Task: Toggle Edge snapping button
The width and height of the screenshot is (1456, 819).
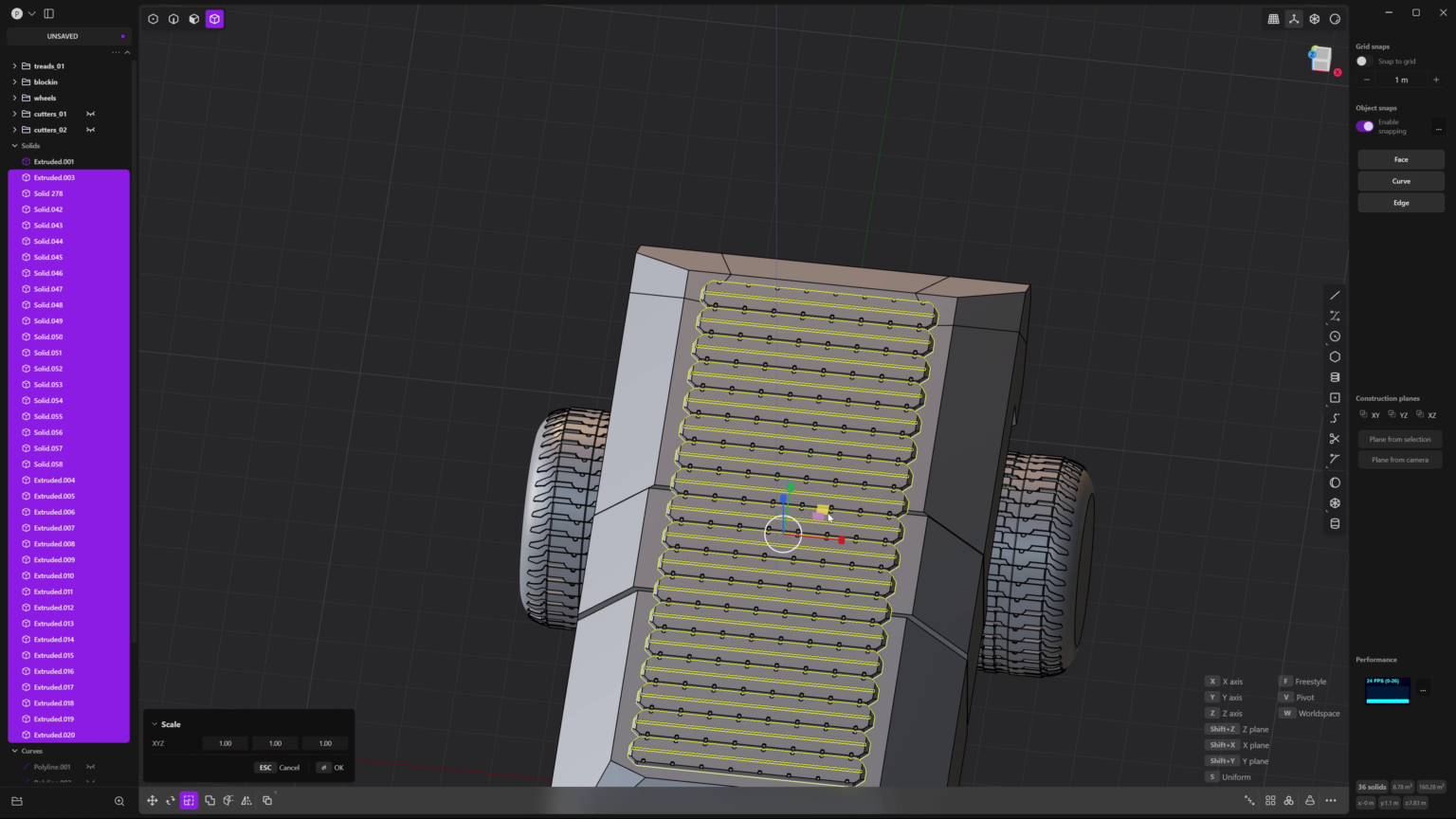Action: pyautogui.click(x=1401, y=203)
